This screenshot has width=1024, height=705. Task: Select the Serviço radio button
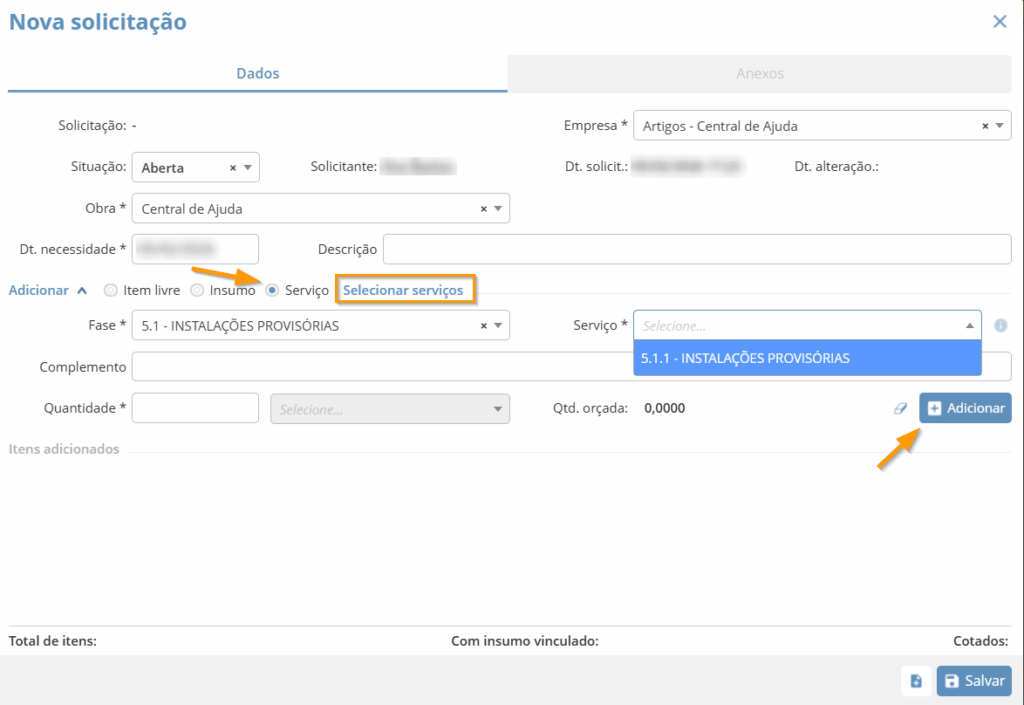pyautogui.click(x=272, y=290)
